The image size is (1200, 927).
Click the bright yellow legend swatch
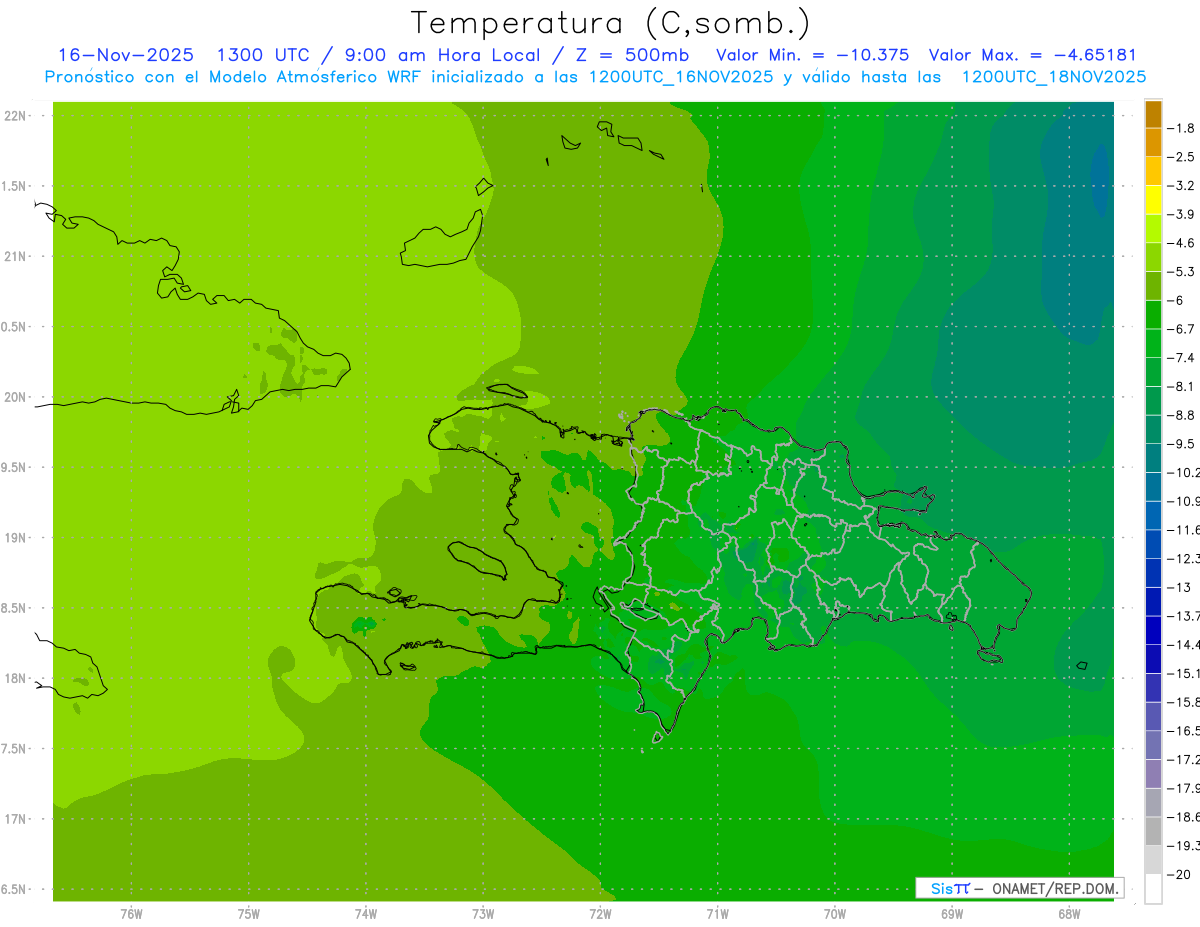point(1153,200)
